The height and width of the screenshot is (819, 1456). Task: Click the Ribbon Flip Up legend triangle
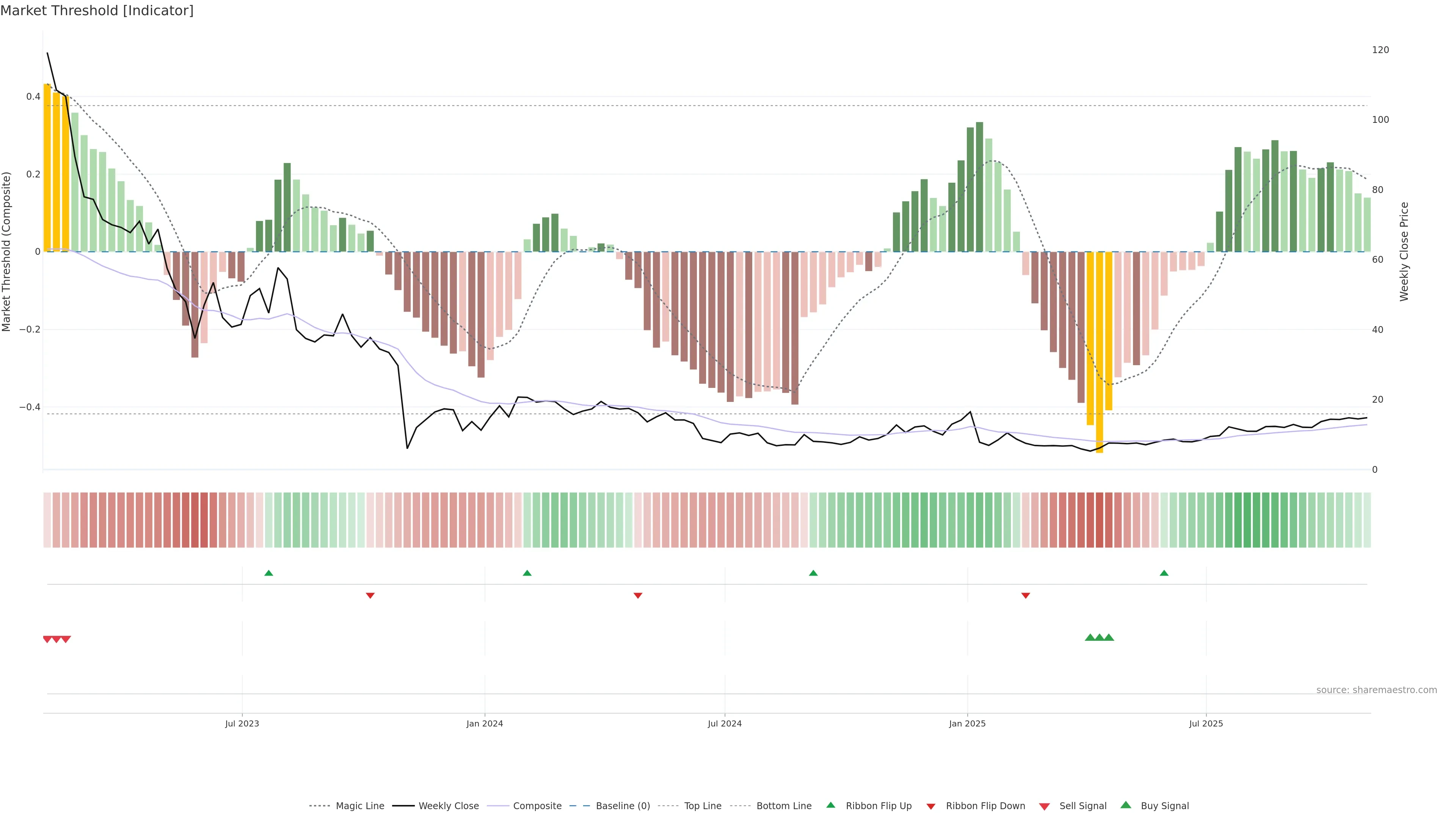tap(830, 805)
